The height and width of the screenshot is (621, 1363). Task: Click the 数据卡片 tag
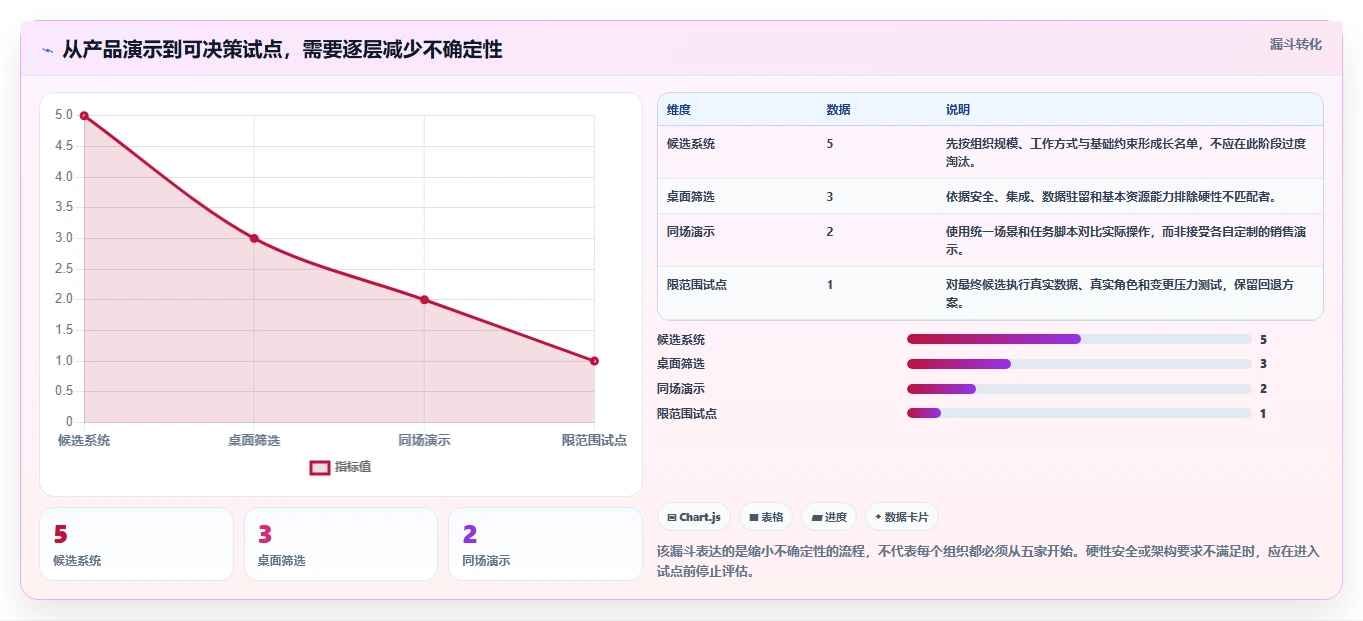tap(902, 517)
